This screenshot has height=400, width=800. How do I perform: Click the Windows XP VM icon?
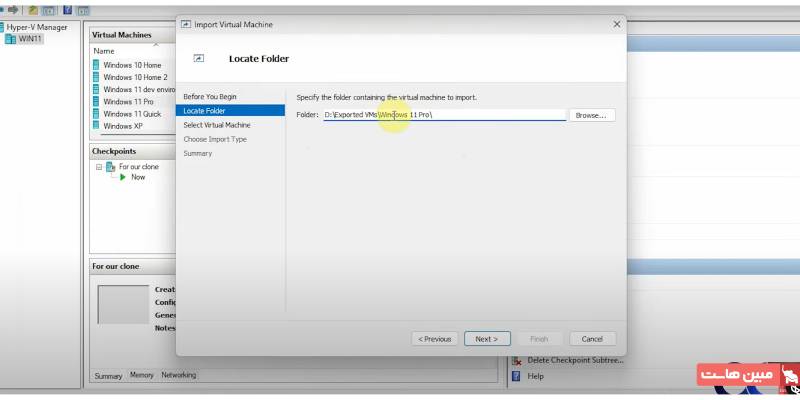click(x=96, y=126)
